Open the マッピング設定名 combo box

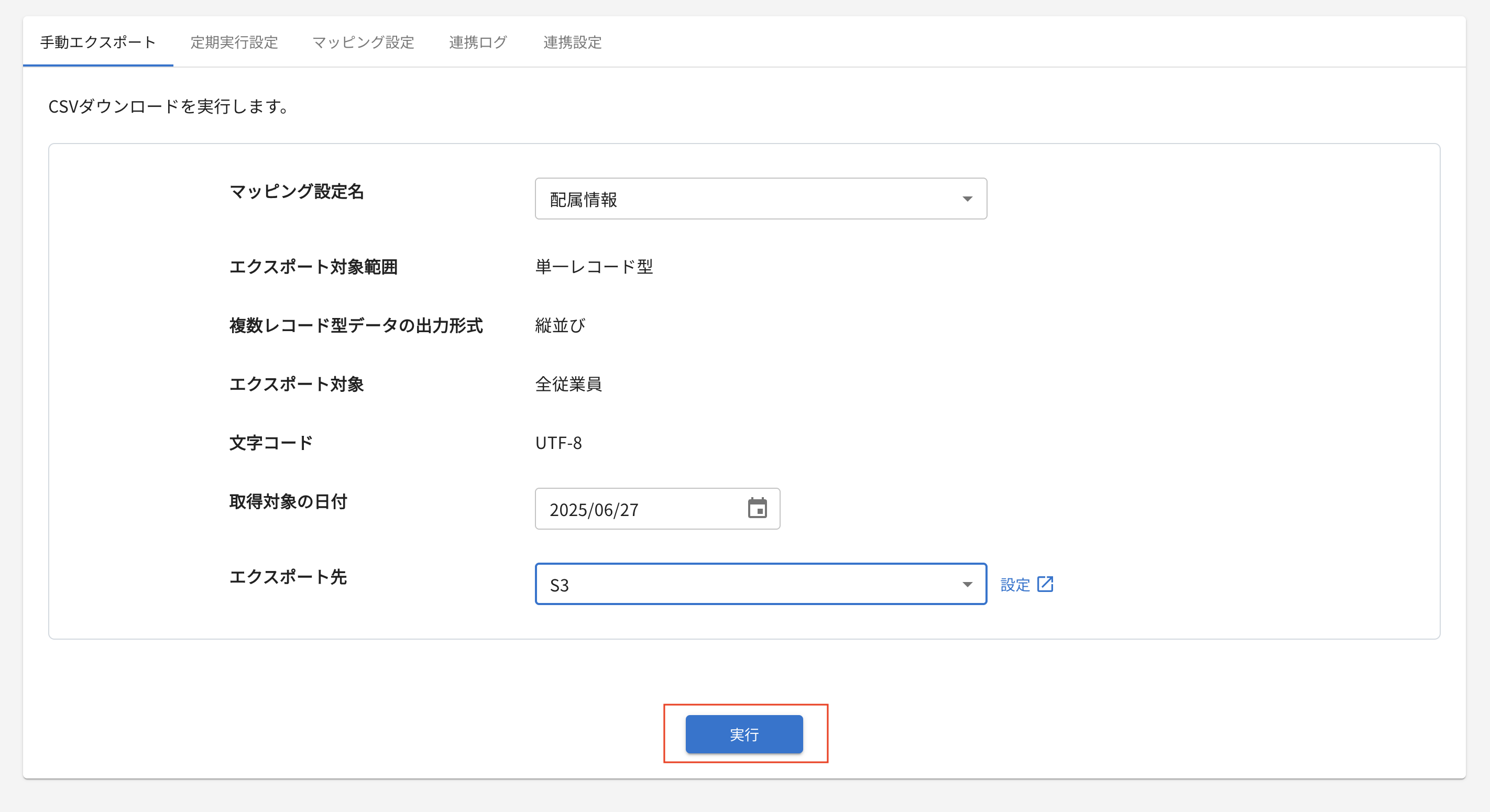[760, 199]
